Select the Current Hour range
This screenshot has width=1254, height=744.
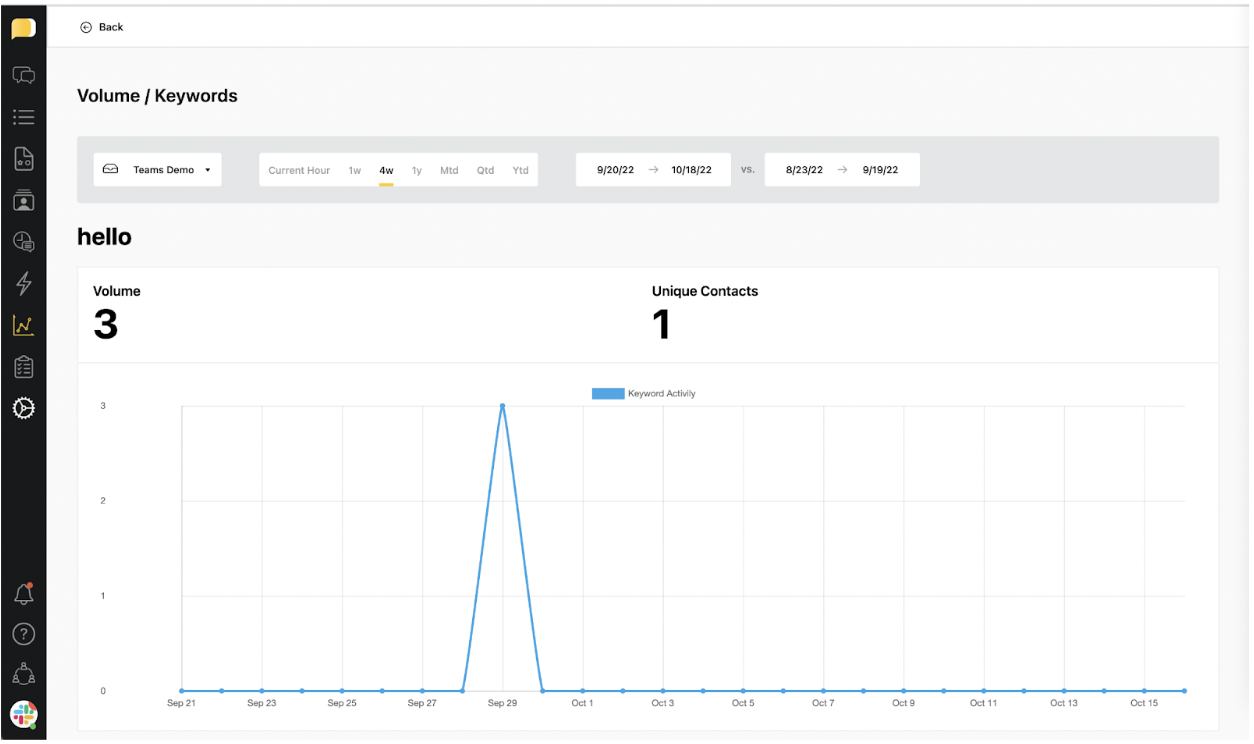pyautogui.click(x=299, y=170)
